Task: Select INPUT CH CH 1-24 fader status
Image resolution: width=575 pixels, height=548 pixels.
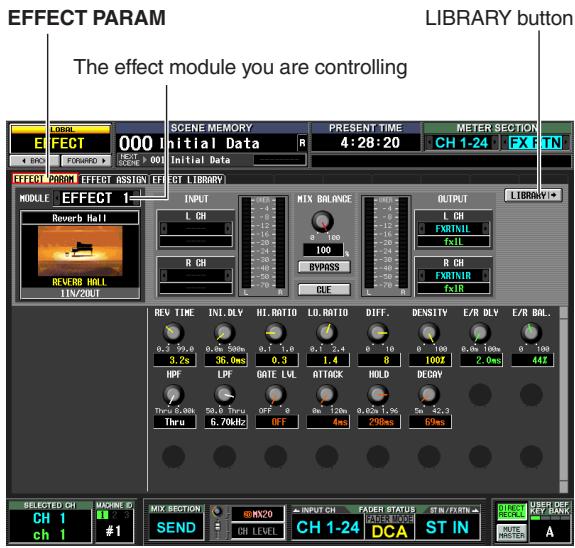Action: pos(328,527)
